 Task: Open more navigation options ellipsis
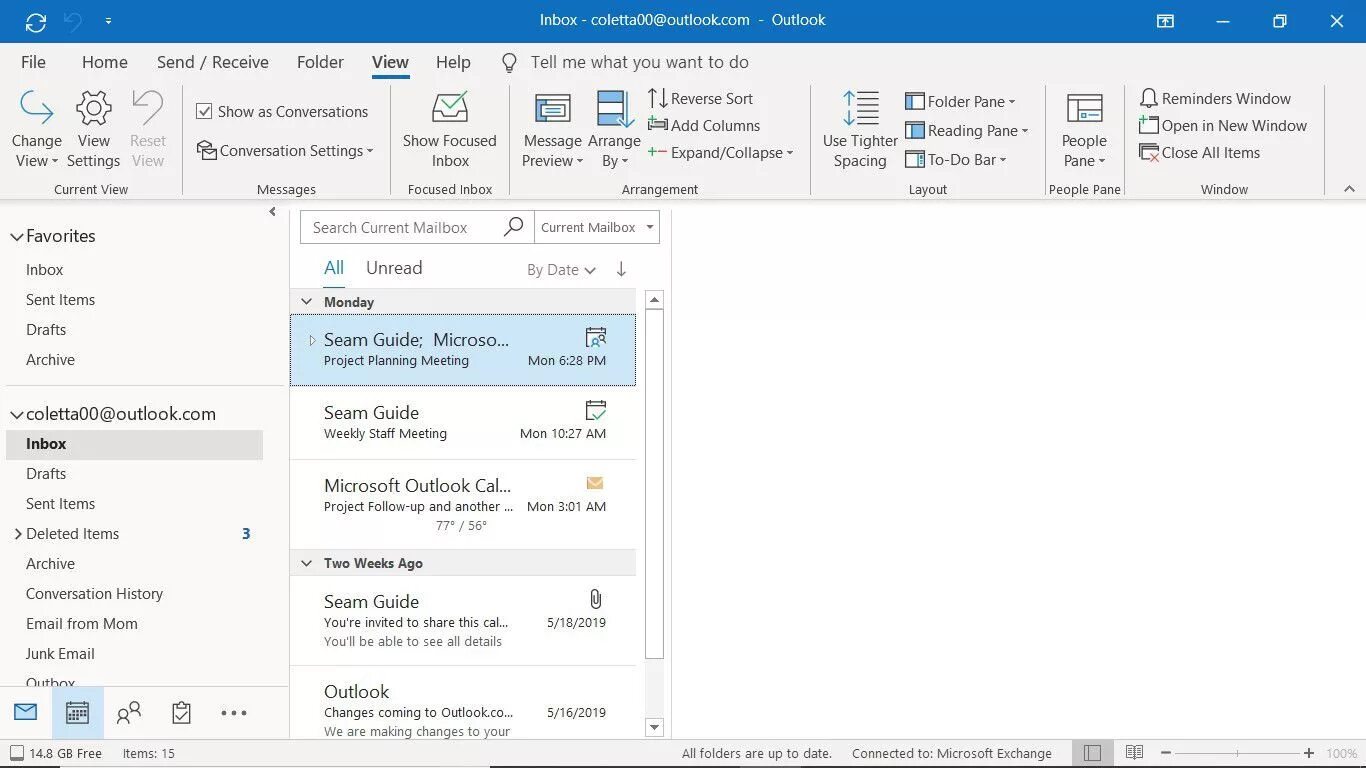pos(234,713)
